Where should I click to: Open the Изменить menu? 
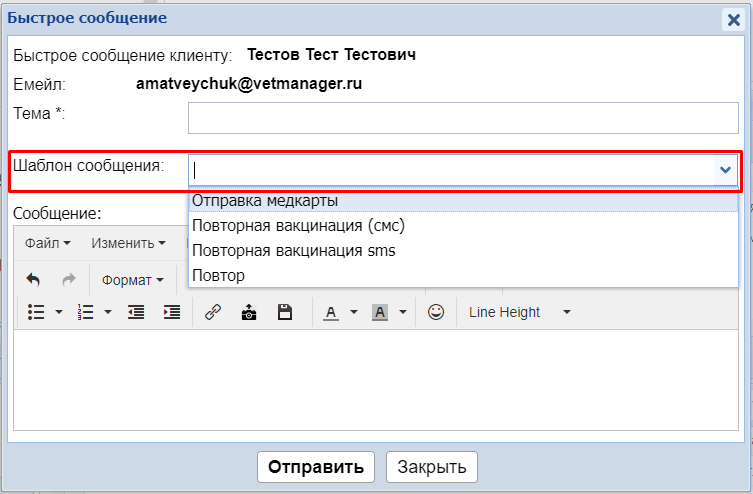point(128,242)
